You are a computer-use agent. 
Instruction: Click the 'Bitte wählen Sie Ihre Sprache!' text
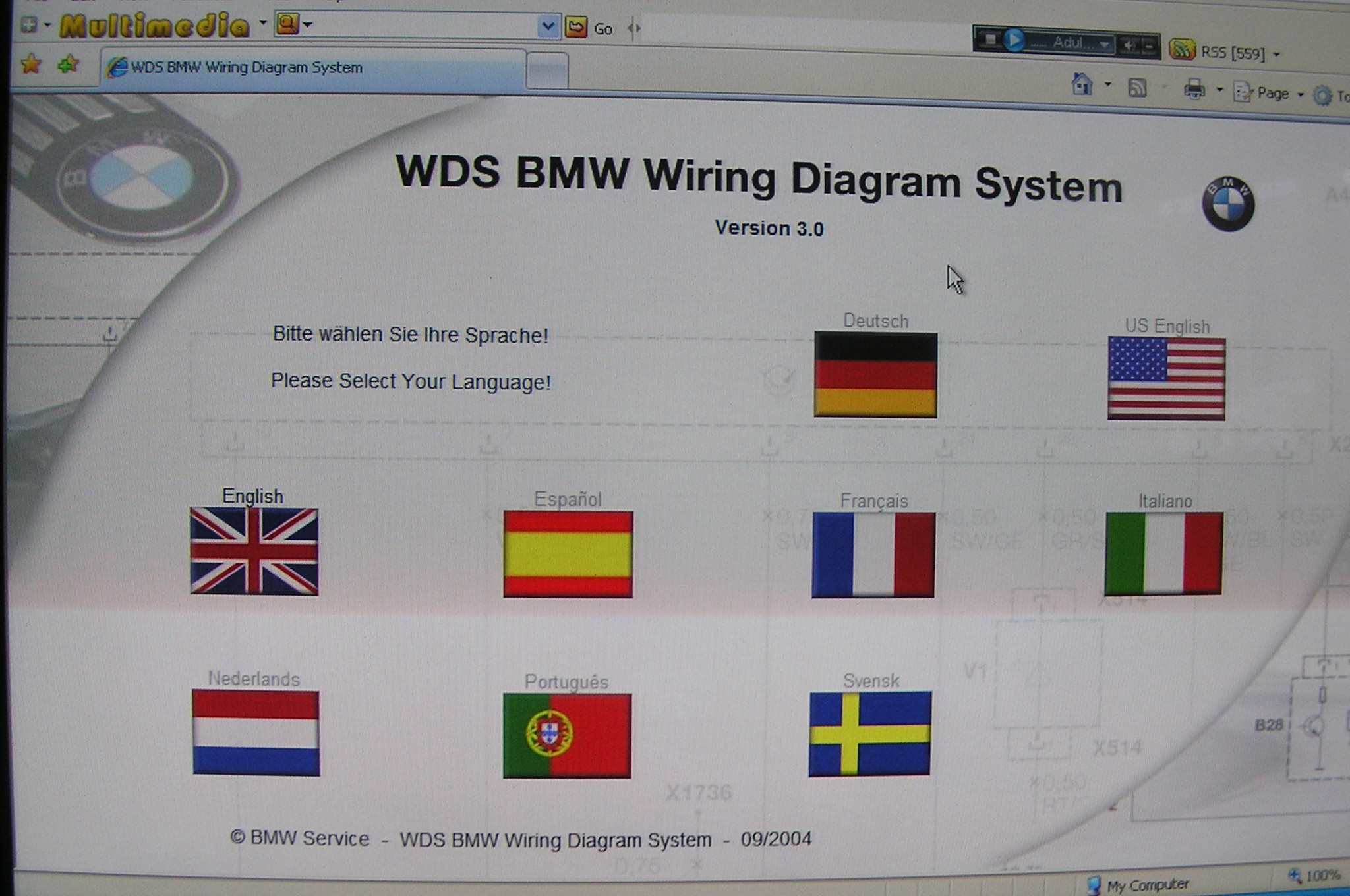coord(411,335)
